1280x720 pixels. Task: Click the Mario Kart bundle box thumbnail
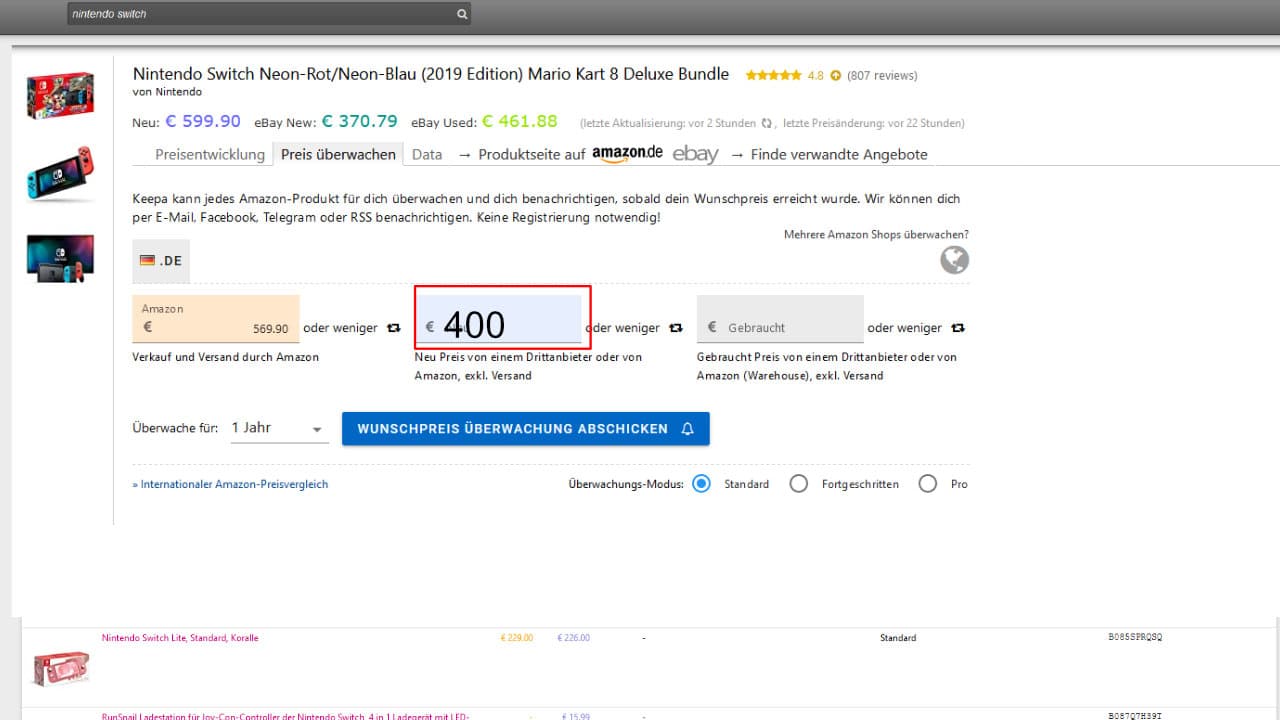pos(60,95)
